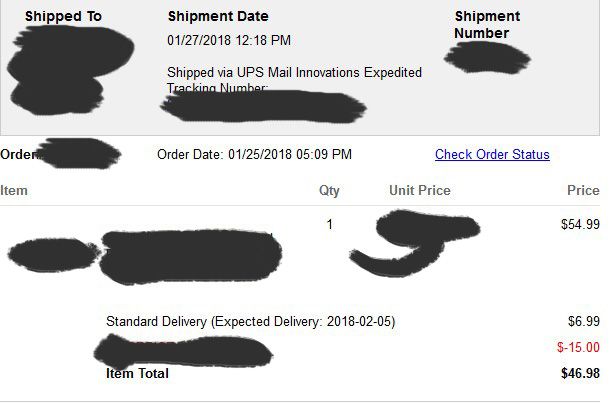Screen dimensions: 612x403
Task: Click the red -$15.00 discount amount
Action: tap(578, 347)
